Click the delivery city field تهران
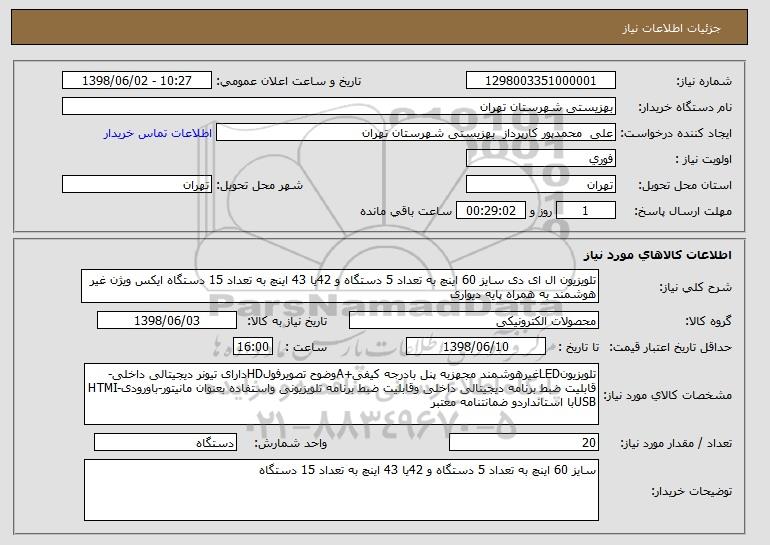 (x=137, y=185)
